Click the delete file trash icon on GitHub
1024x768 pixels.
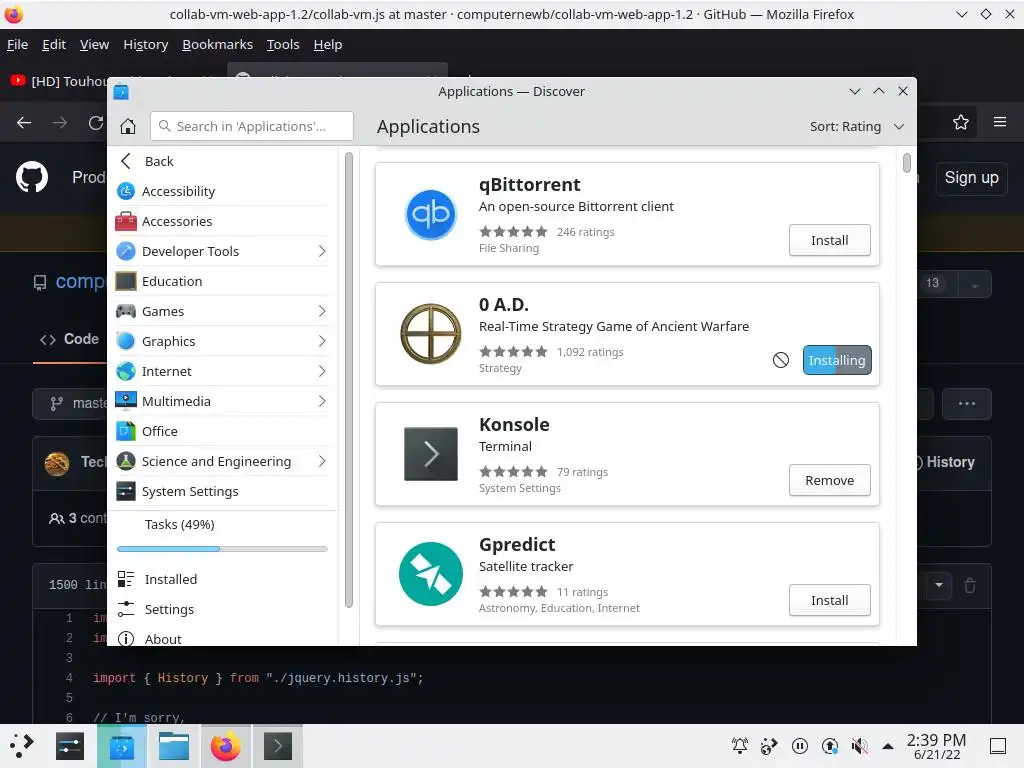click(970, 585)
